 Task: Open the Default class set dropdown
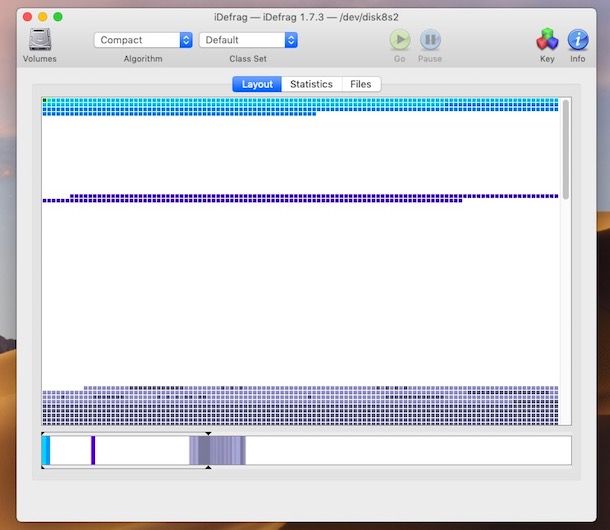(x=248, y=40)
